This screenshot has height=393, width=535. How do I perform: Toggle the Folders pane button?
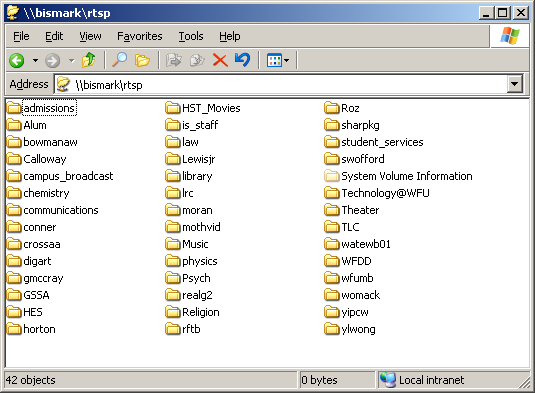(x=142, y=60)
